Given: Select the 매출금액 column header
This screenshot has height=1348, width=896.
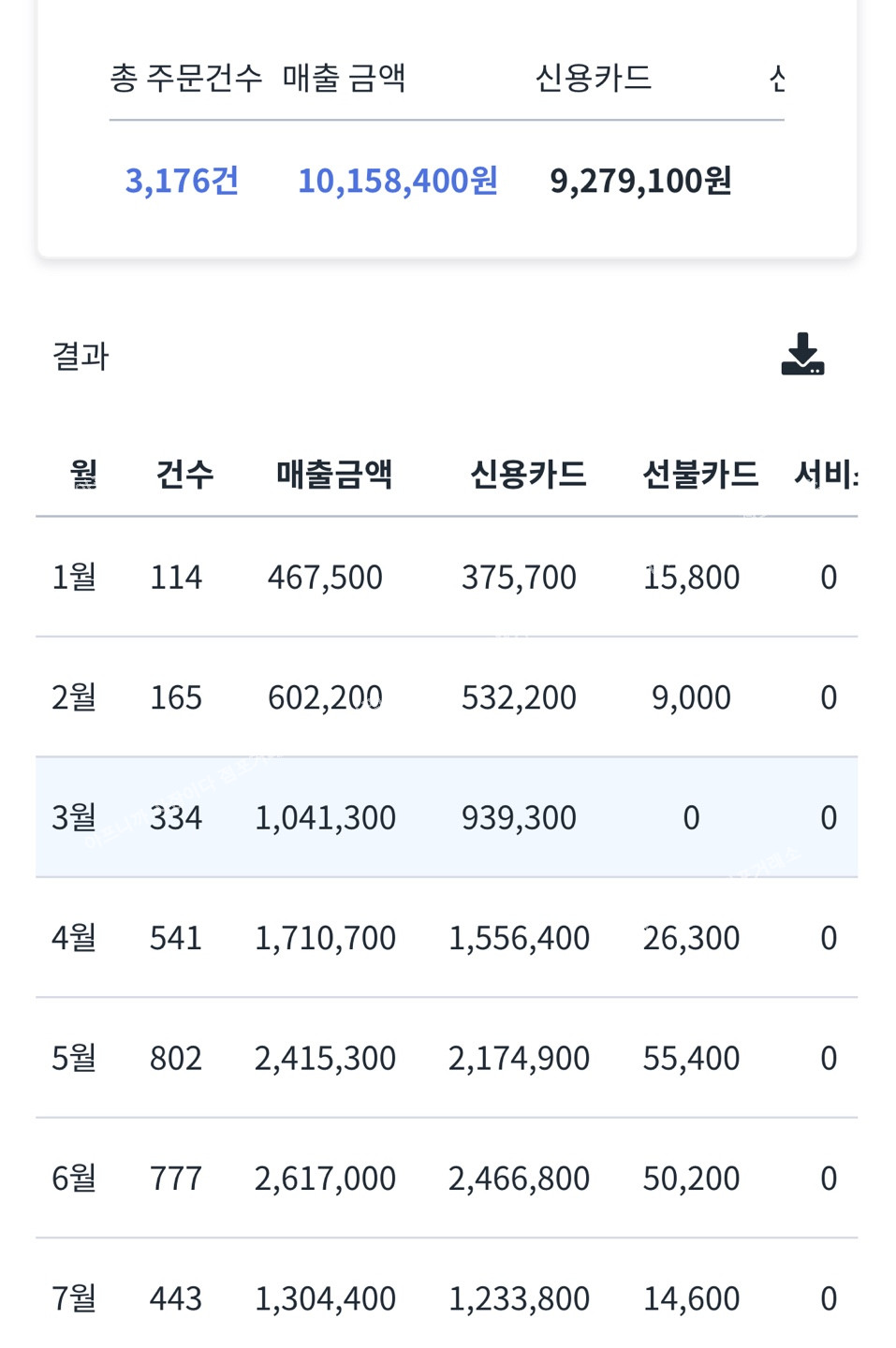Looking at the screenshot, I should pos(334,475).
